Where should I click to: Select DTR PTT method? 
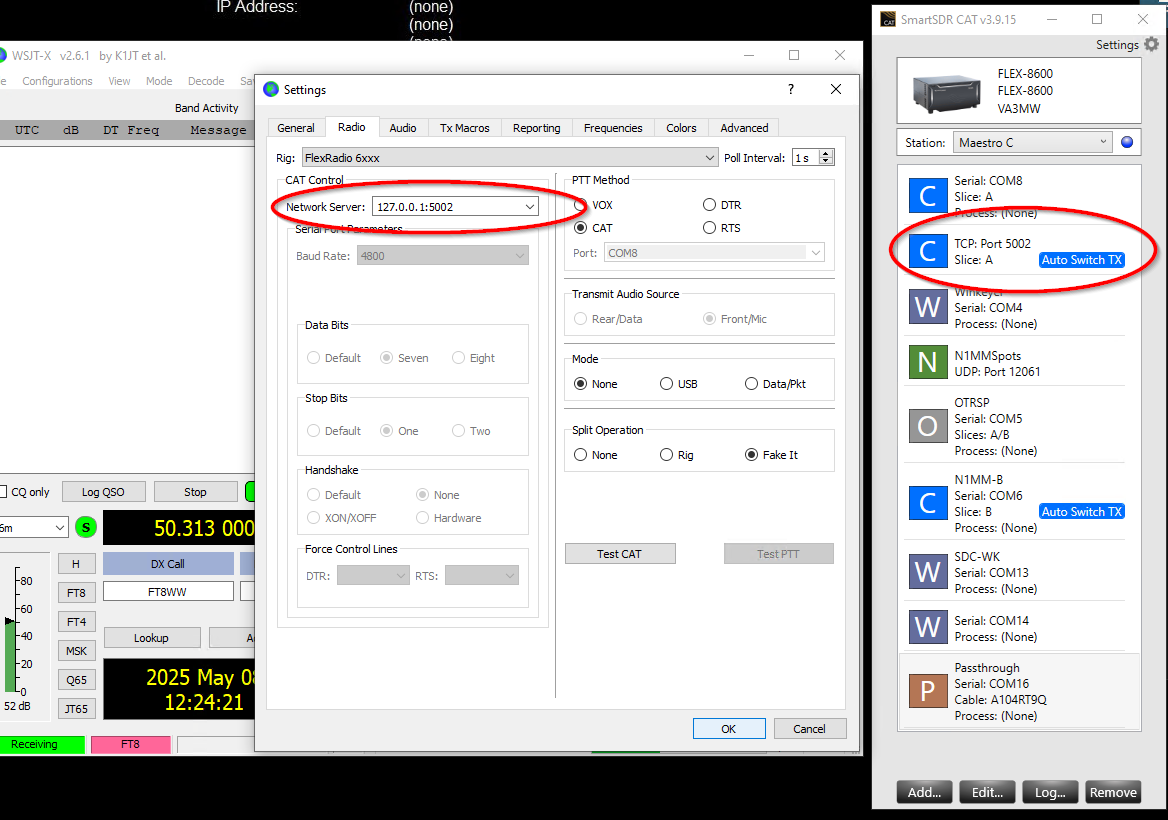click(x=709, y=205)
